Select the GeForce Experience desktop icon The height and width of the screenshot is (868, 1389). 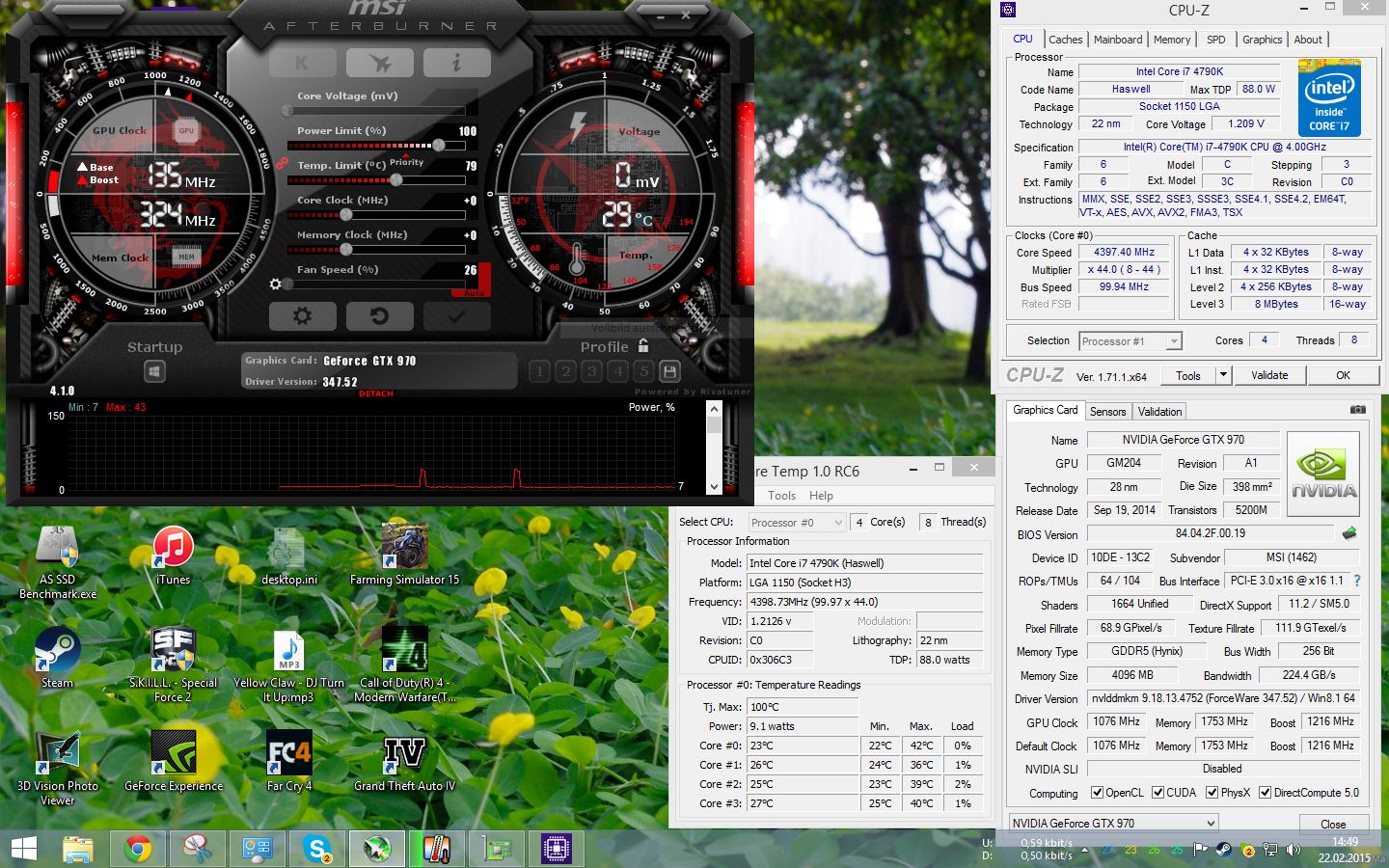point(174,762)
